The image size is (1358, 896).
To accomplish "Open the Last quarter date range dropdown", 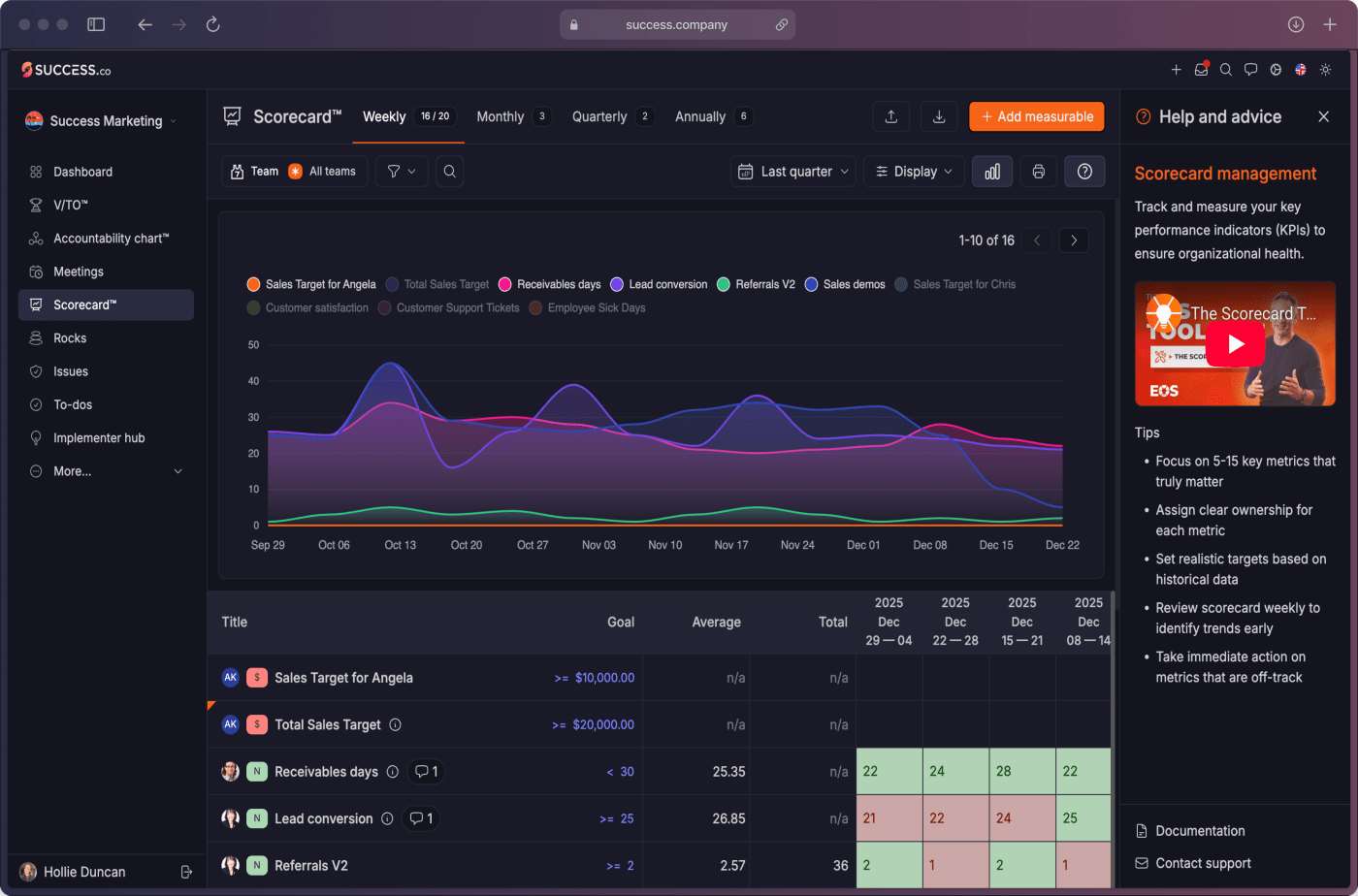I will [x=793, y=172].
